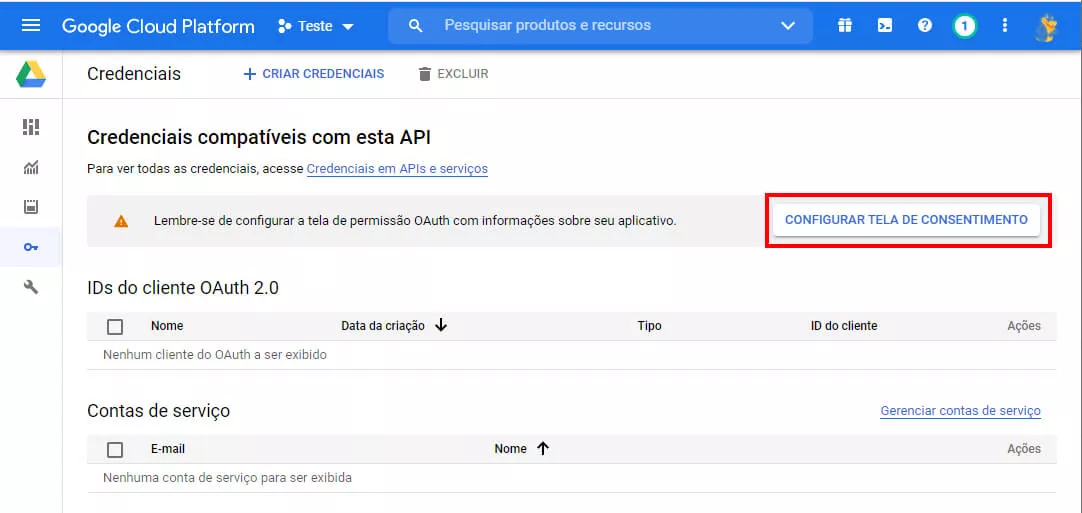Activate the Cloud Shell terminal icon
Image resolution: width=1082 pixels, height=513 pixels.
[x=885, y=26]
